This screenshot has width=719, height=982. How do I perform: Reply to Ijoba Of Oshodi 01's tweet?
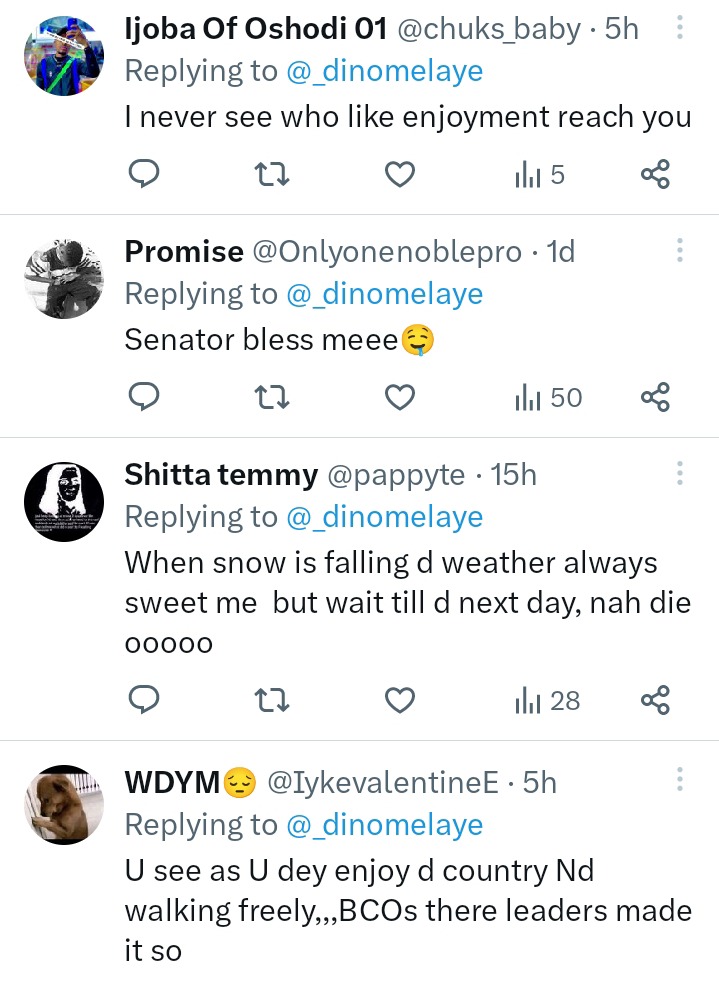click(146, 175)
